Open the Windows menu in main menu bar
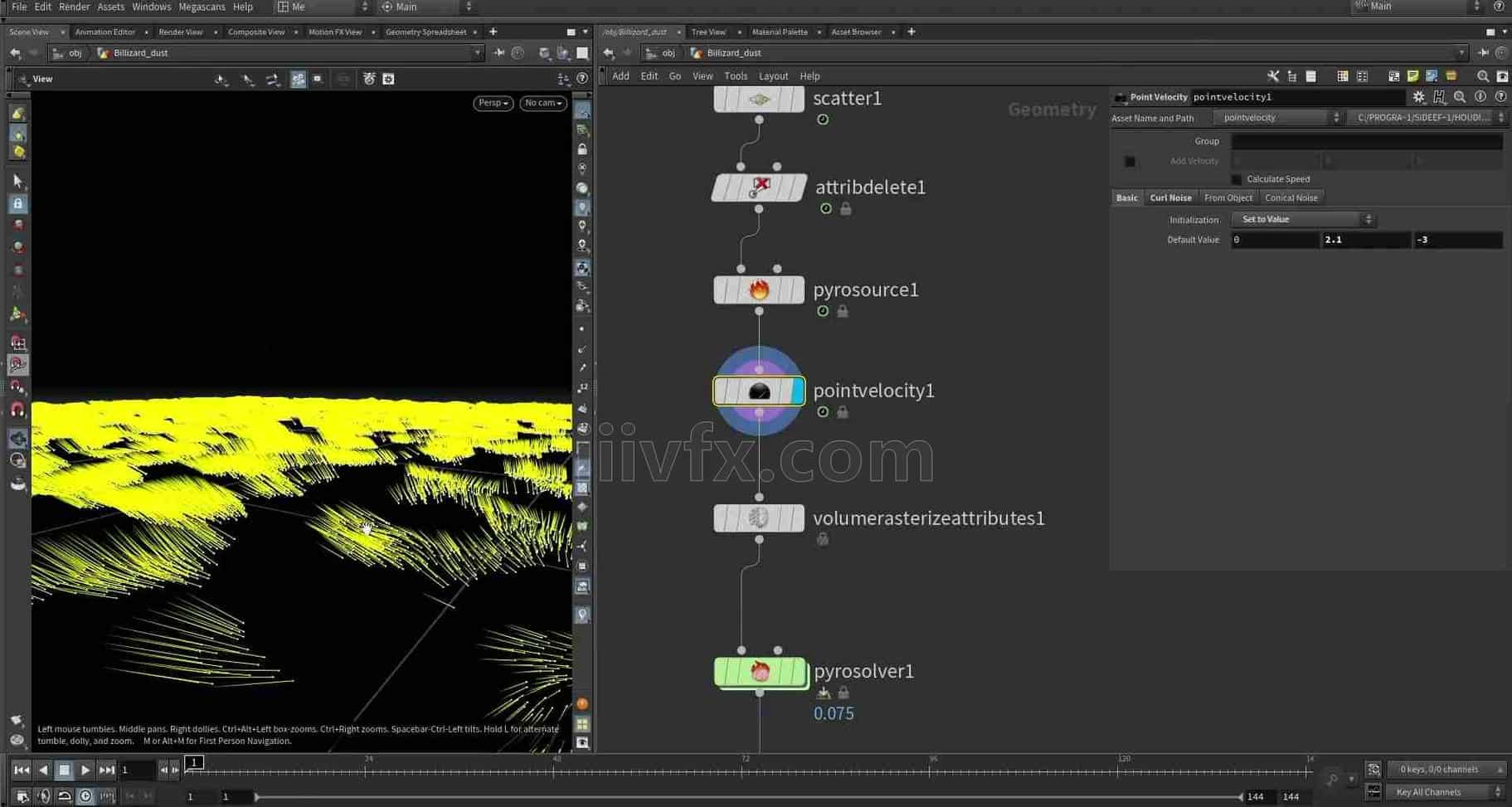 pyautogui.click(x=151, y=7)
